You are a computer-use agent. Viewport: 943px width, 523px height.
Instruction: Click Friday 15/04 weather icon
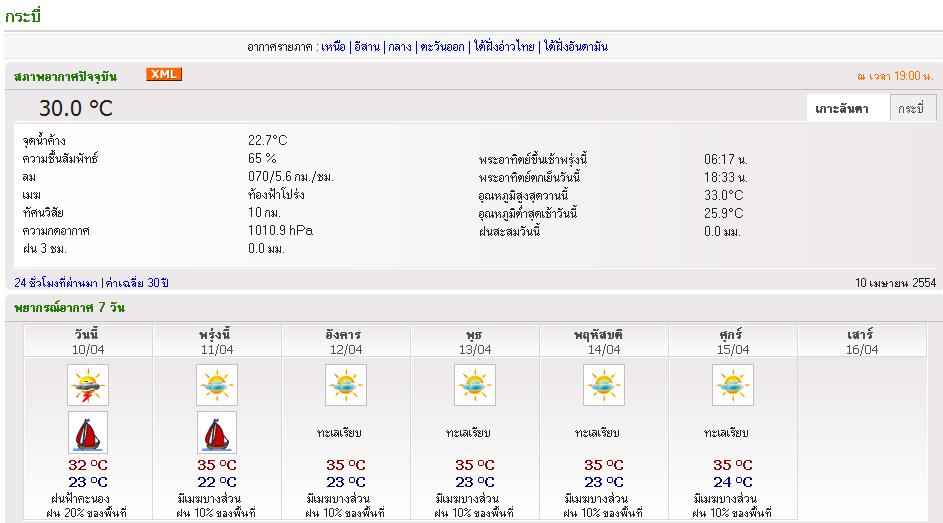click(733, 385)
